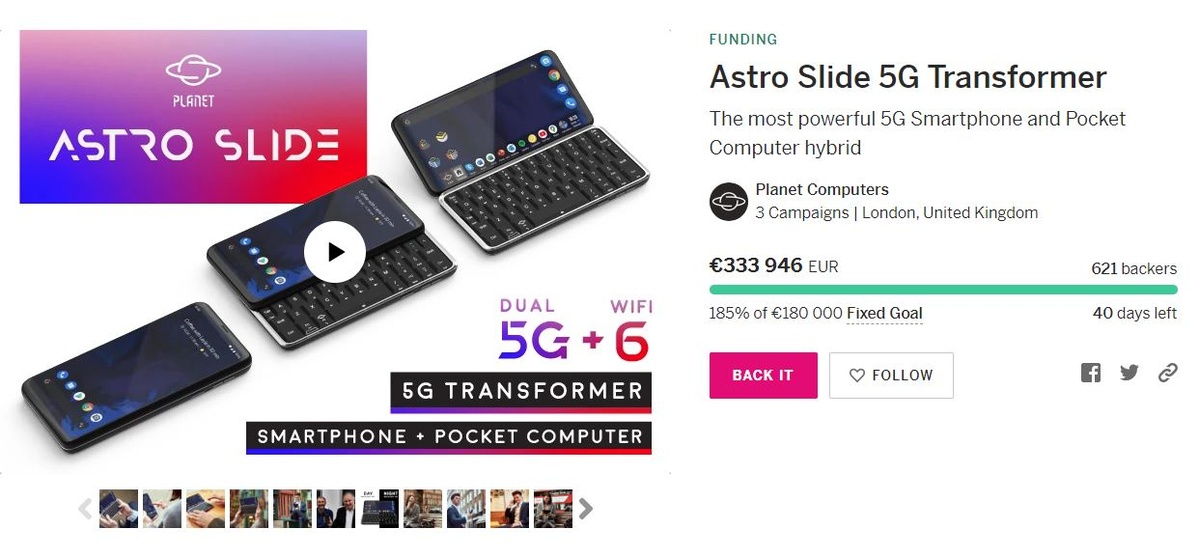This screenshot has height=557, width=1199.
Task: Click the heart icon in Follow button
Action: click(857, 376)
